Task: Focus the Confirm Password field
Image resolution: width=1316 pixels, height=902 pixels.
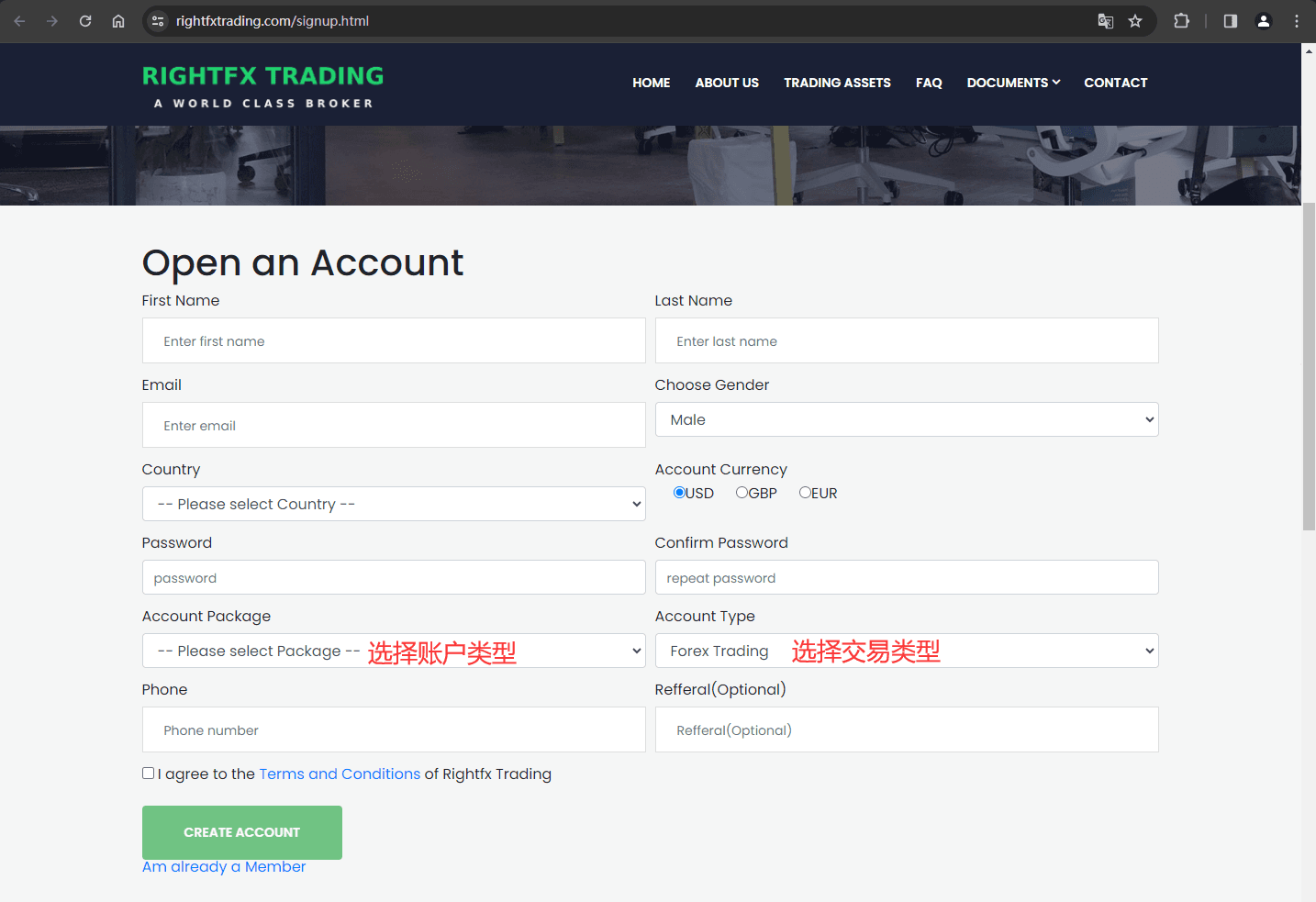Action: pyautogui.click(x=907, y=577)
